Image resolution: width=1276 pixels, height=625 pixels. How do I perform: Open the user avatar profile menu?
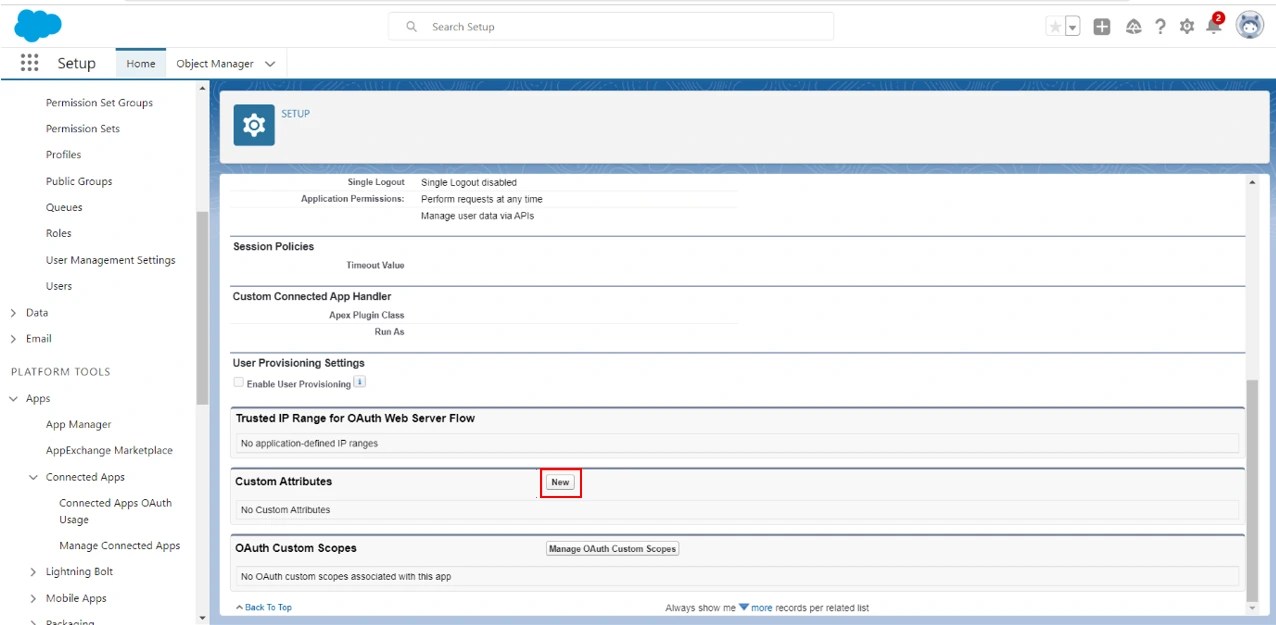(x=1249, y=26)
